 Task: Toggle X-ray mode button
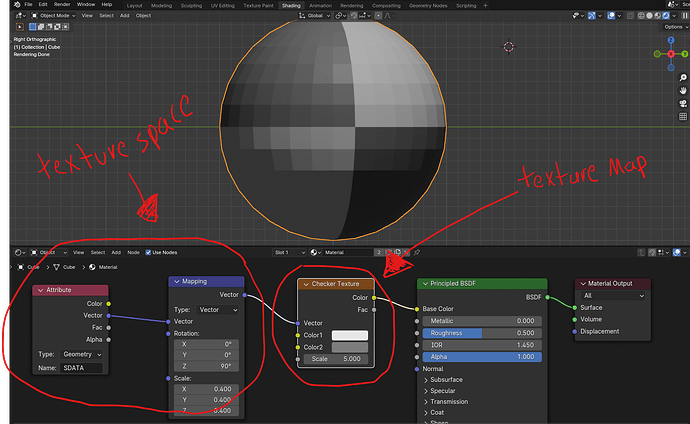click(630, 15)
